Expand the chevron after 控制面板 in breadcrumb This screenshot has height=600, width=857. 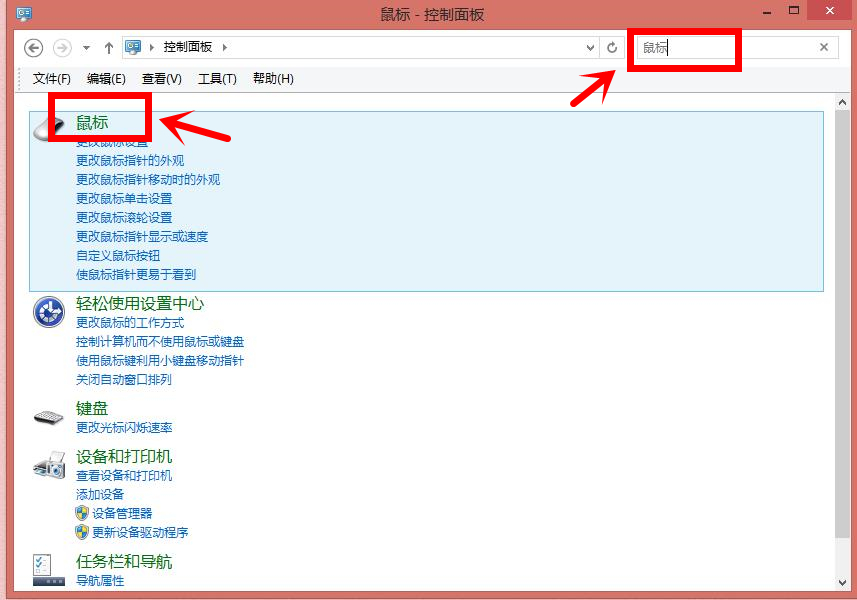tap(225, 47)
